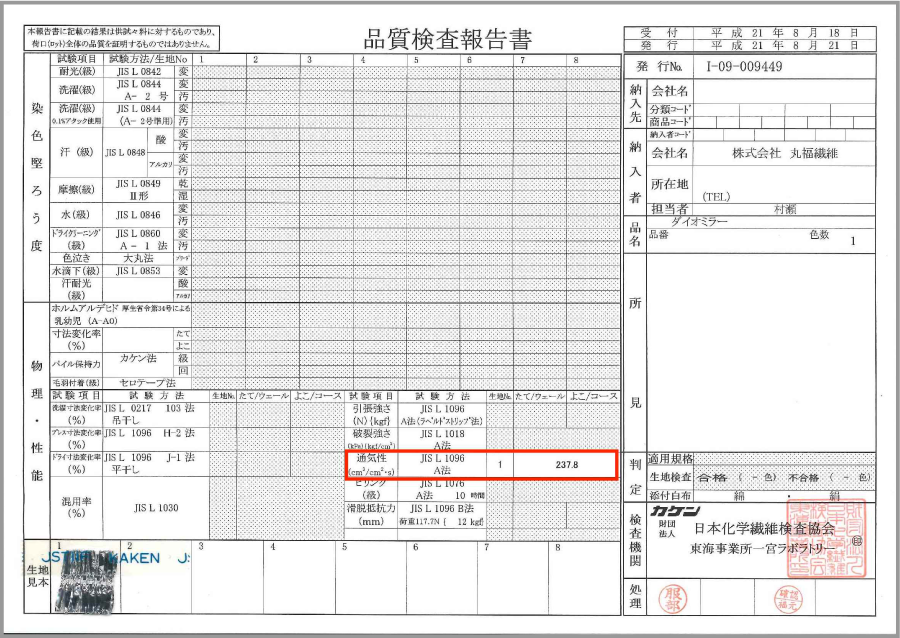Select the 摩擦(級) row label
Image resolution: width=900 pixels, height=638 pixels.
click(76, 189)
